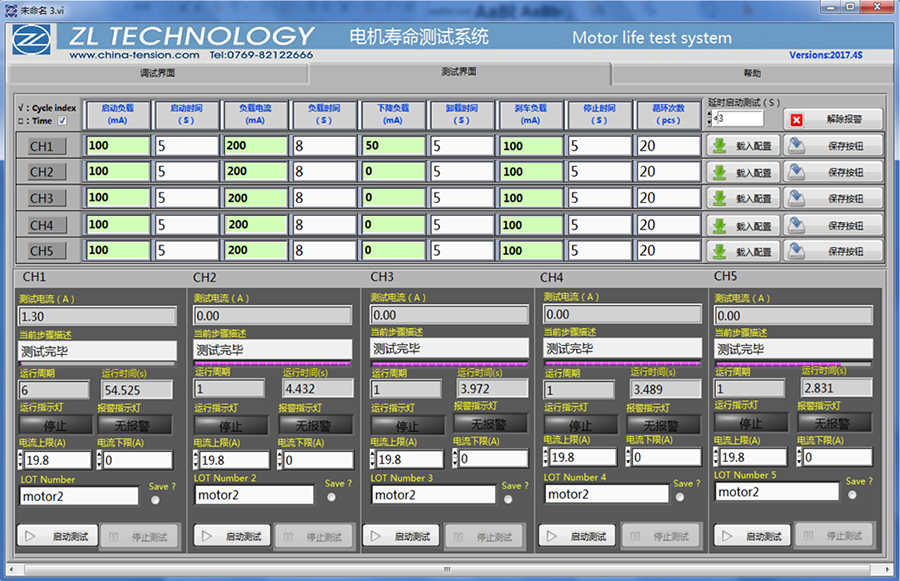Start the CH1 test with 启动测试

tap(56, 537)
